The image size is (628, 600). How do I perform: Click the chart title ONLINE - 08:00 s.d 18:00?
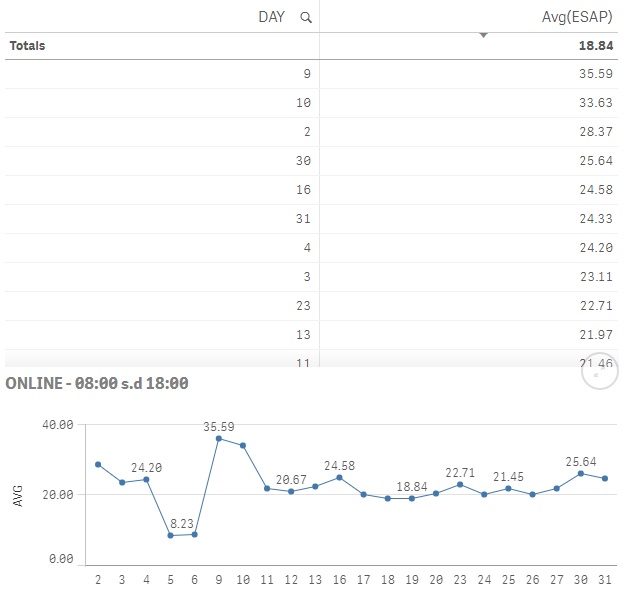98,383
